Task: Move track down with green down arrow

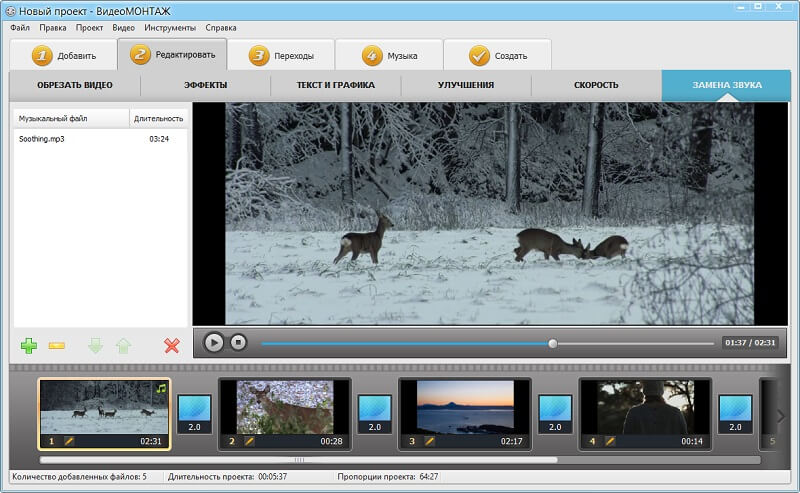Action: 95,346
